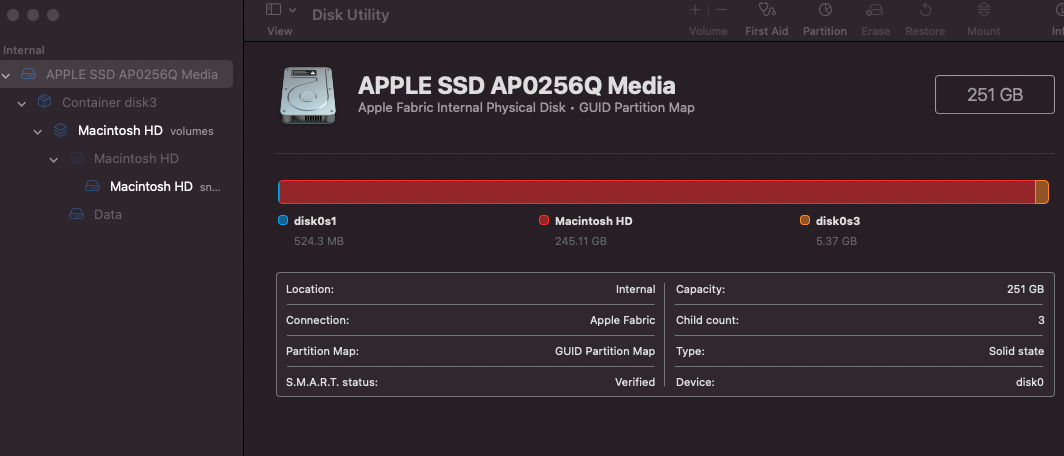Click the blue disk0s1 legend swatch
Viewport: 1064px width, 456px height.
tap(283, 221)
